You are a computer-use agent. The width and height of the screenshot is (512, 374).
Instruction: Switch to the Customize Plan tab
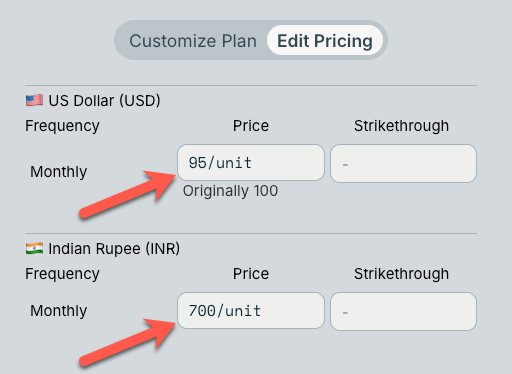click(x=193, y=41)
